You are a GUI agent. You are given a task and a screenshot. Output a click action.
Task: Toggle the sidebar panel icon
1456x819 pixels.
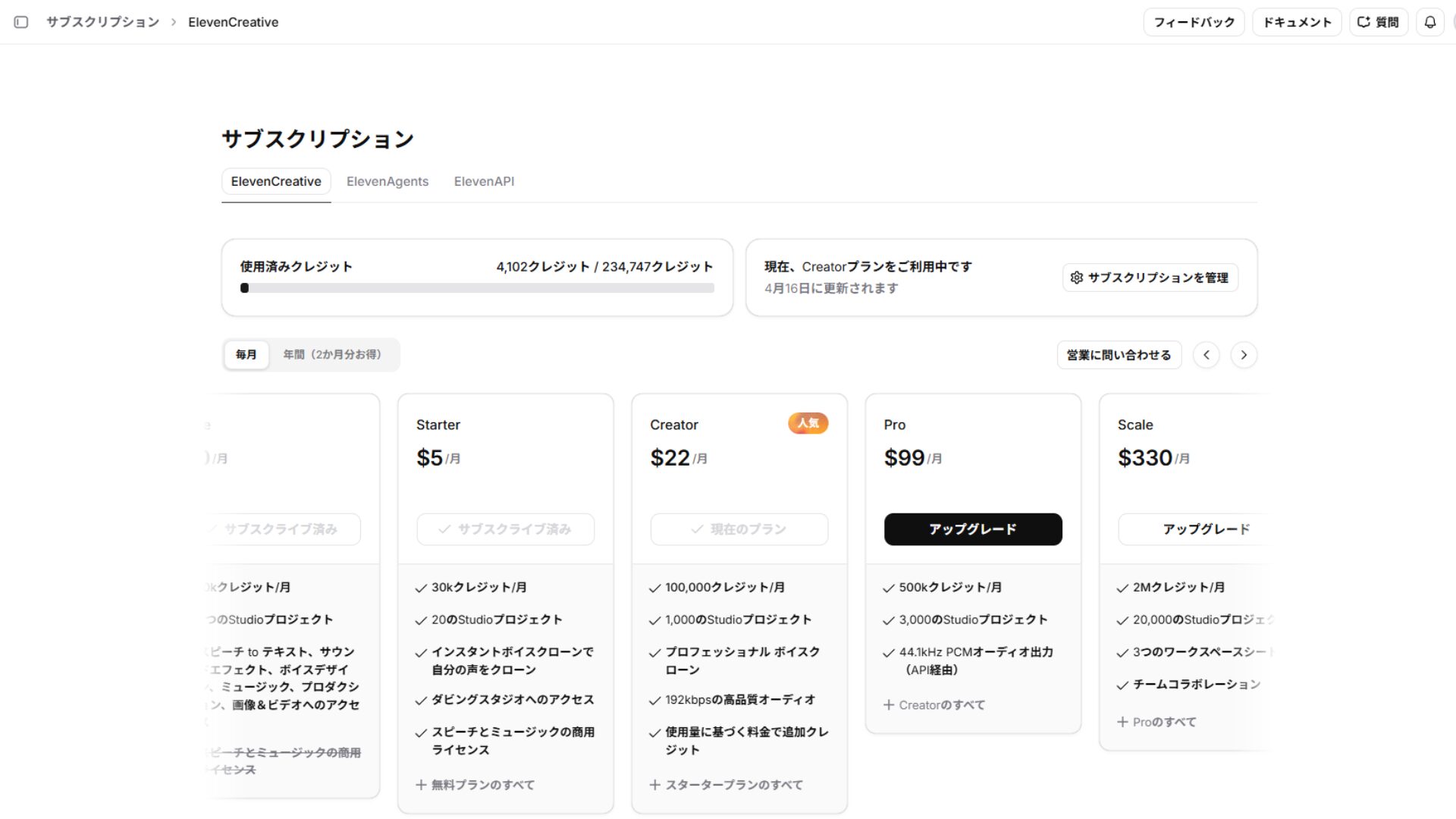click(x=21, y=22)
